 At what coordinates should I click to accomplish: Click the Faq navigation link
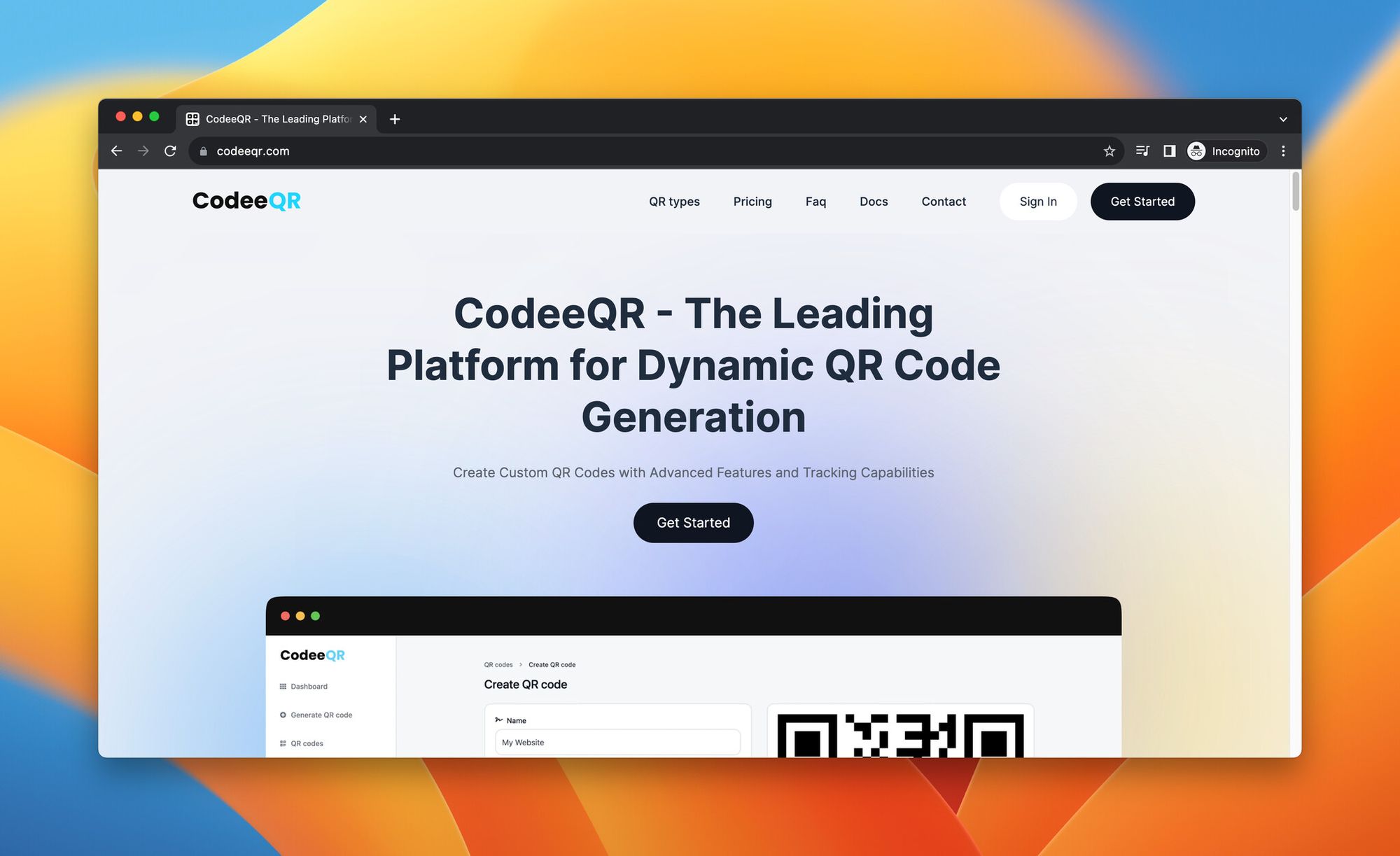815,201
